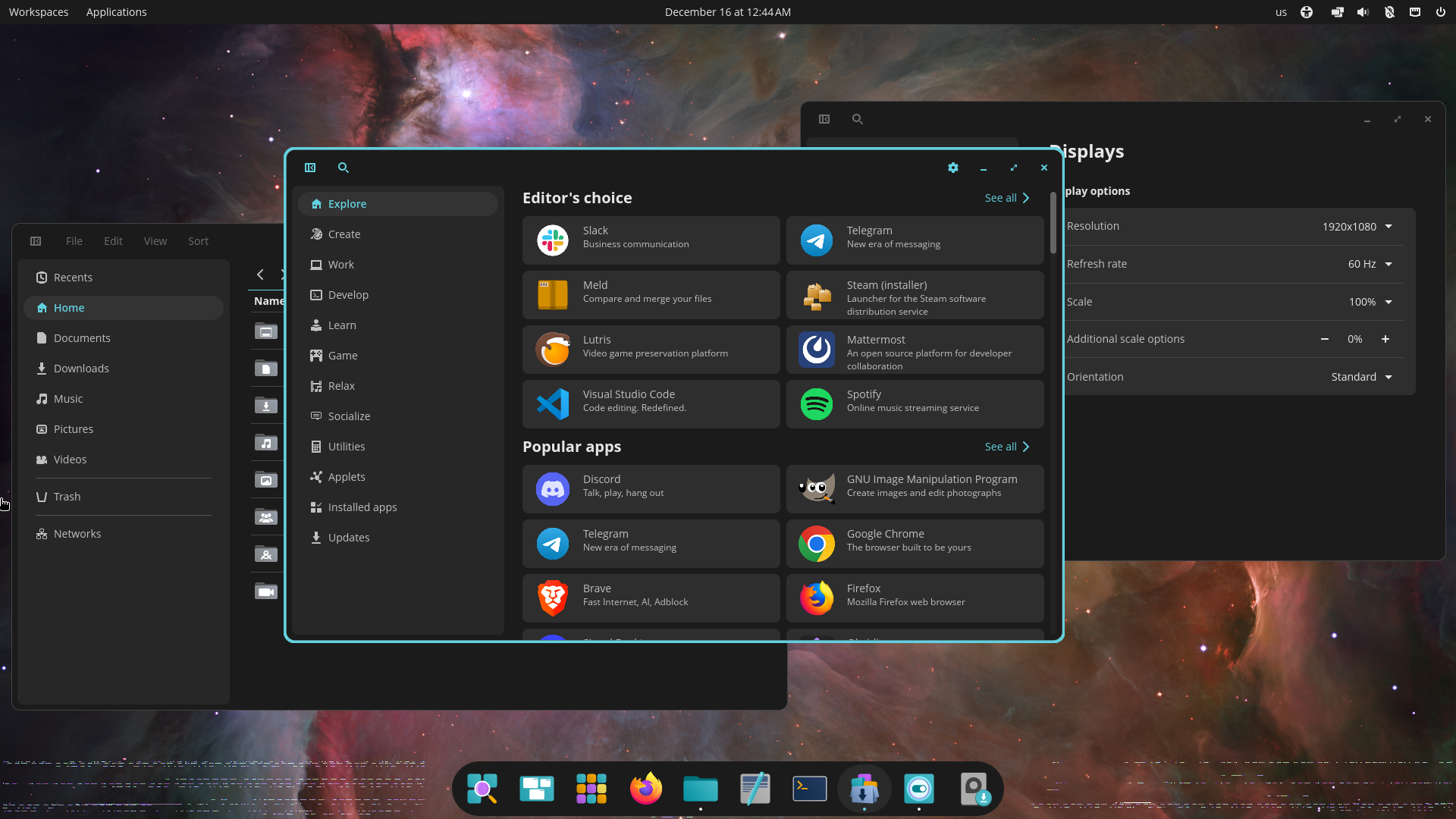This screenshot has width=1456, height=819.
Task: Open the Slack app entry
Action: point(651,240)
